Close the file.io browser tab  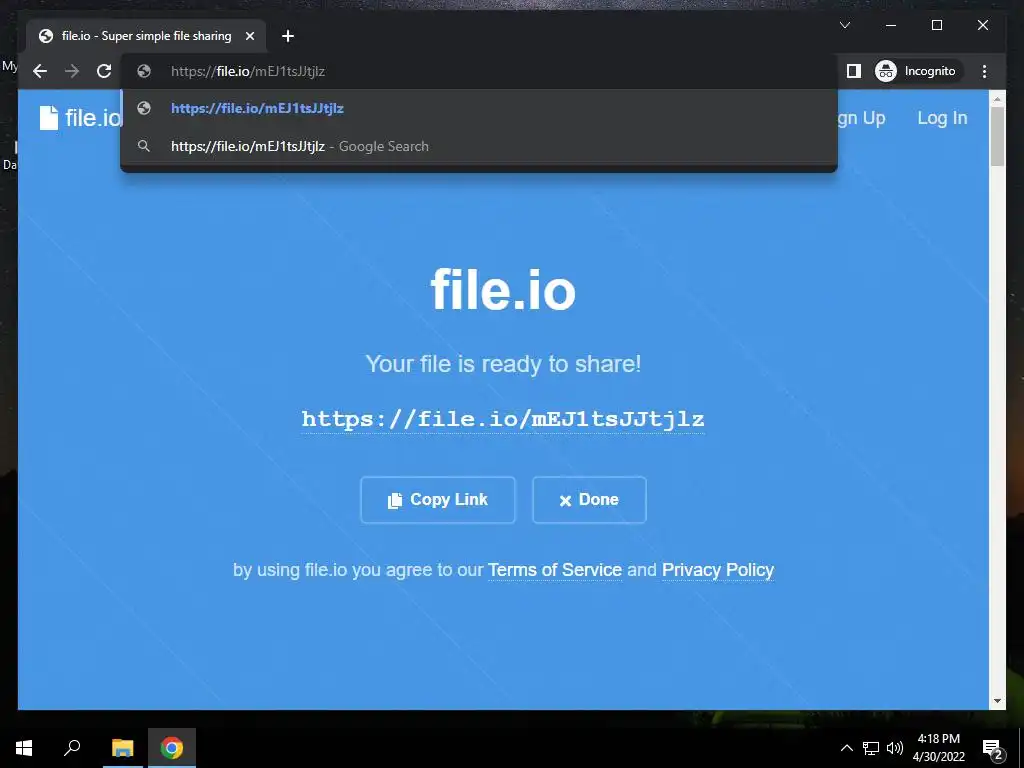pyautogui.click(x=249, y=36)
